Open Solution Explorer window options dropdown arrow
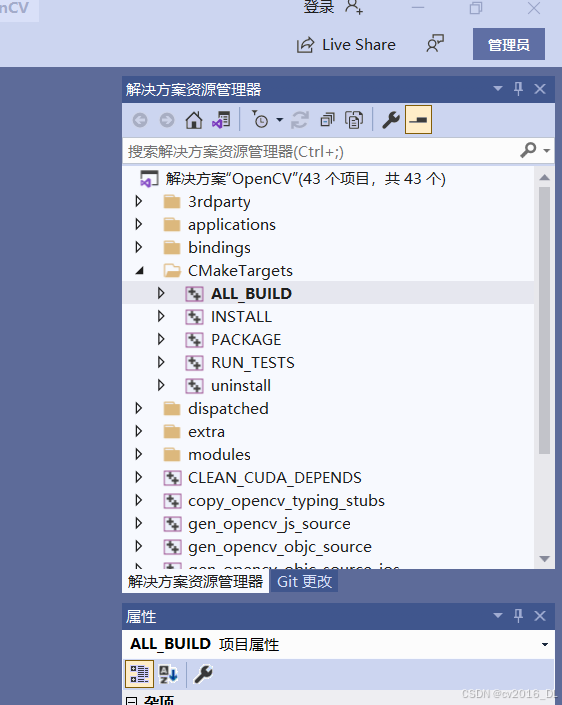The width and height of the screenshot is (562, 705). click(498, 89)
